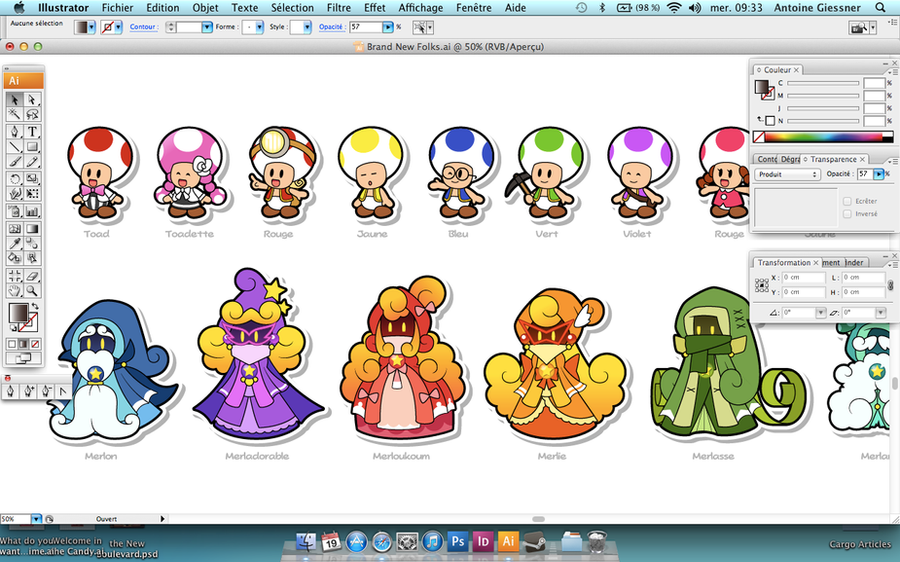Image resolution: width=900 pixels, height=562 pixels.
Task: Toggle the Ecrêter checkbox
Action: [x=847, y=201]
